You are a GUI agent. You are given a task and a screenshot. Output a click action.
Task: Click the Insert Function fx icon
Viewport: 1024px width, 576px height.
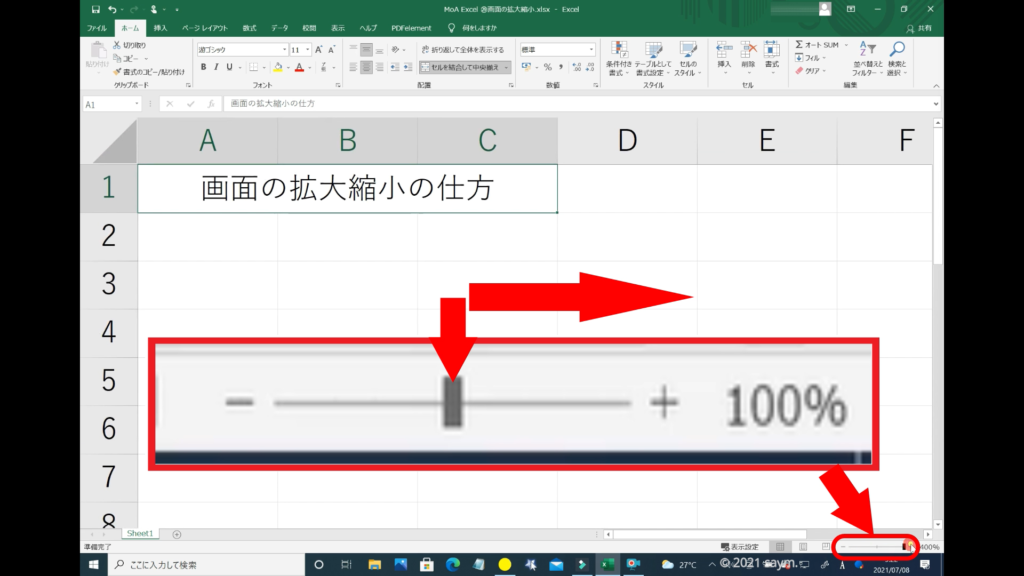[211, 104]
